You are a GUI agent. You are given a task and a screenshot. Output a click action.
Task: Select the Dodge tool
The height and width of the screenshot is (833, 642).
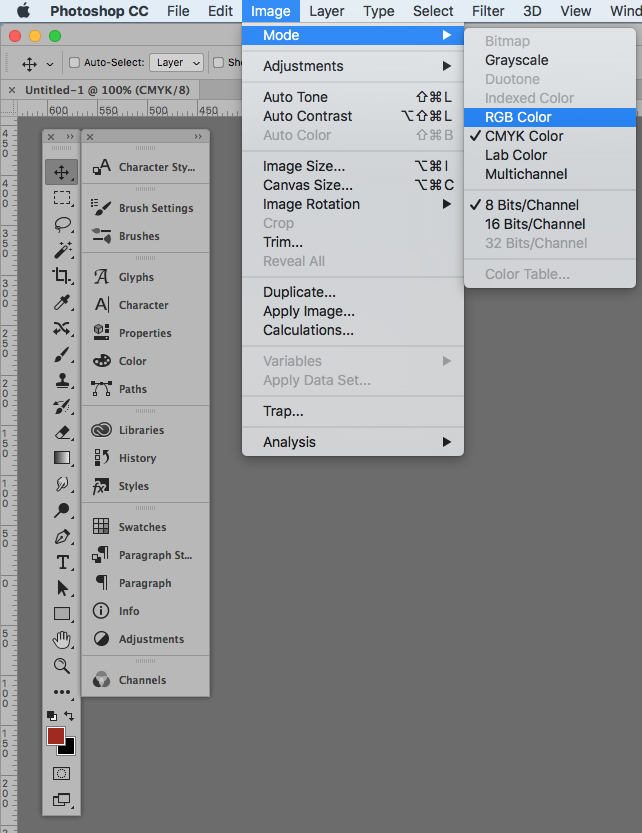62,509
